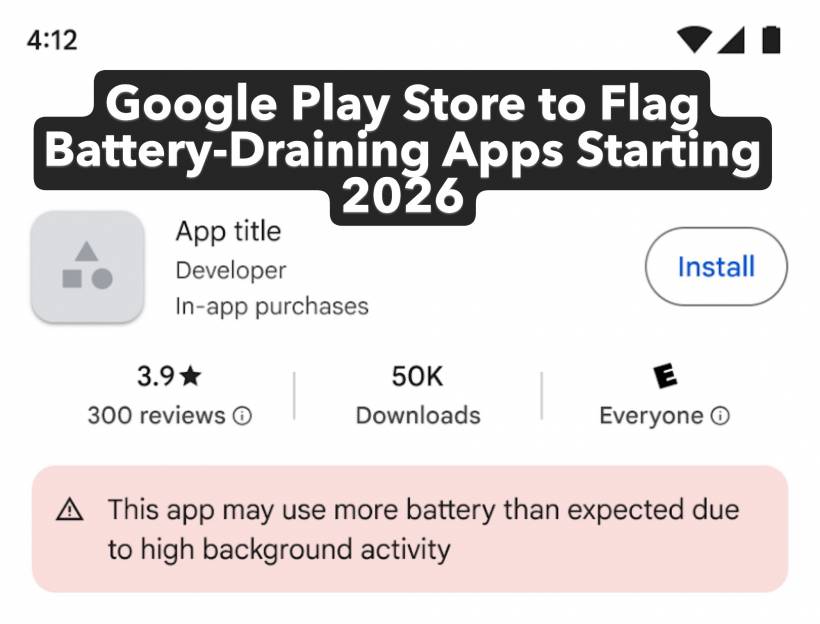820x624 pixels.
Task: Open the info icon beside Everyone
Action: point(720,415)
